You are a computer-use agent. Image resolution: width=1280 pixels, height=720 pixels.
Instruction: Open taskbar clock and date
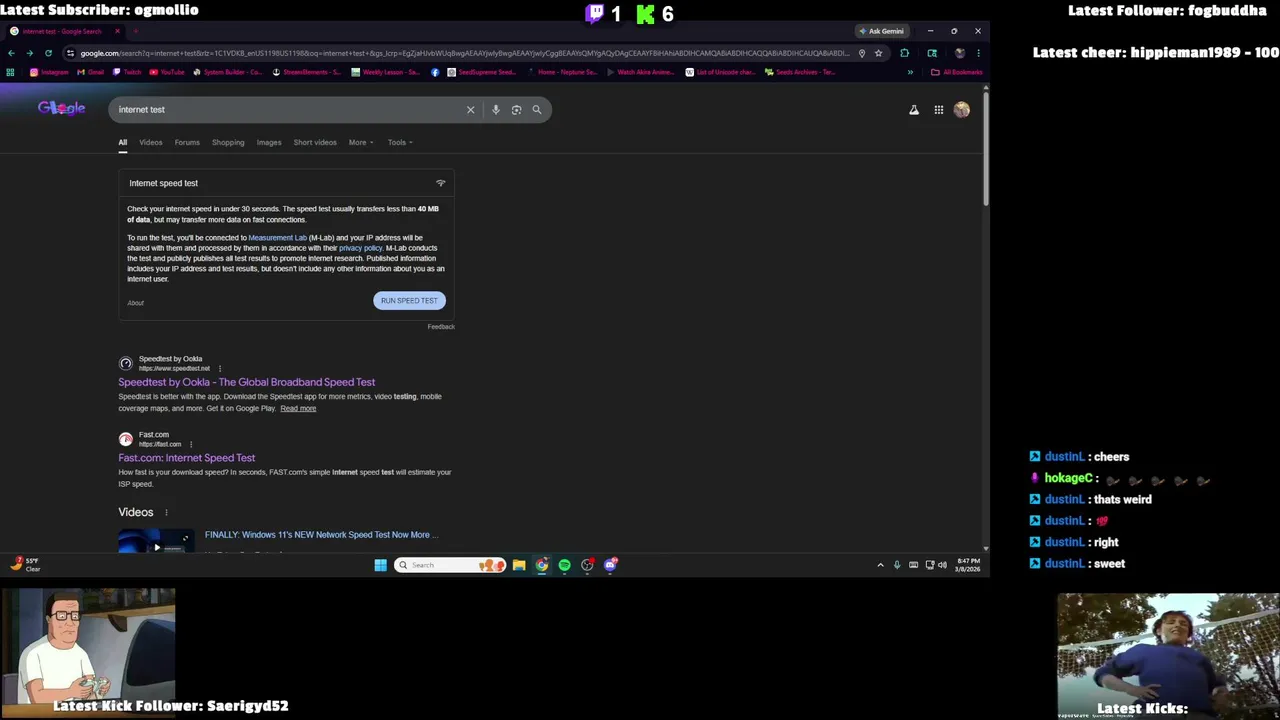click(968, 565)
